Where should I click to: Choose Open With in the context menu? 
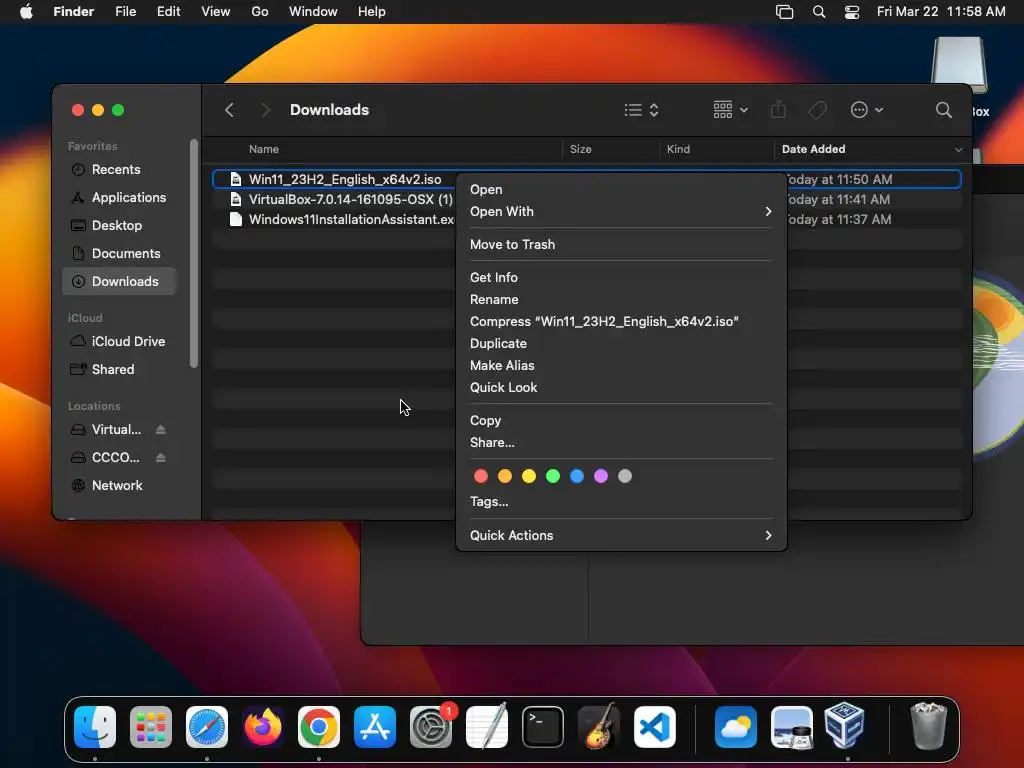click(x=620, y=212)
